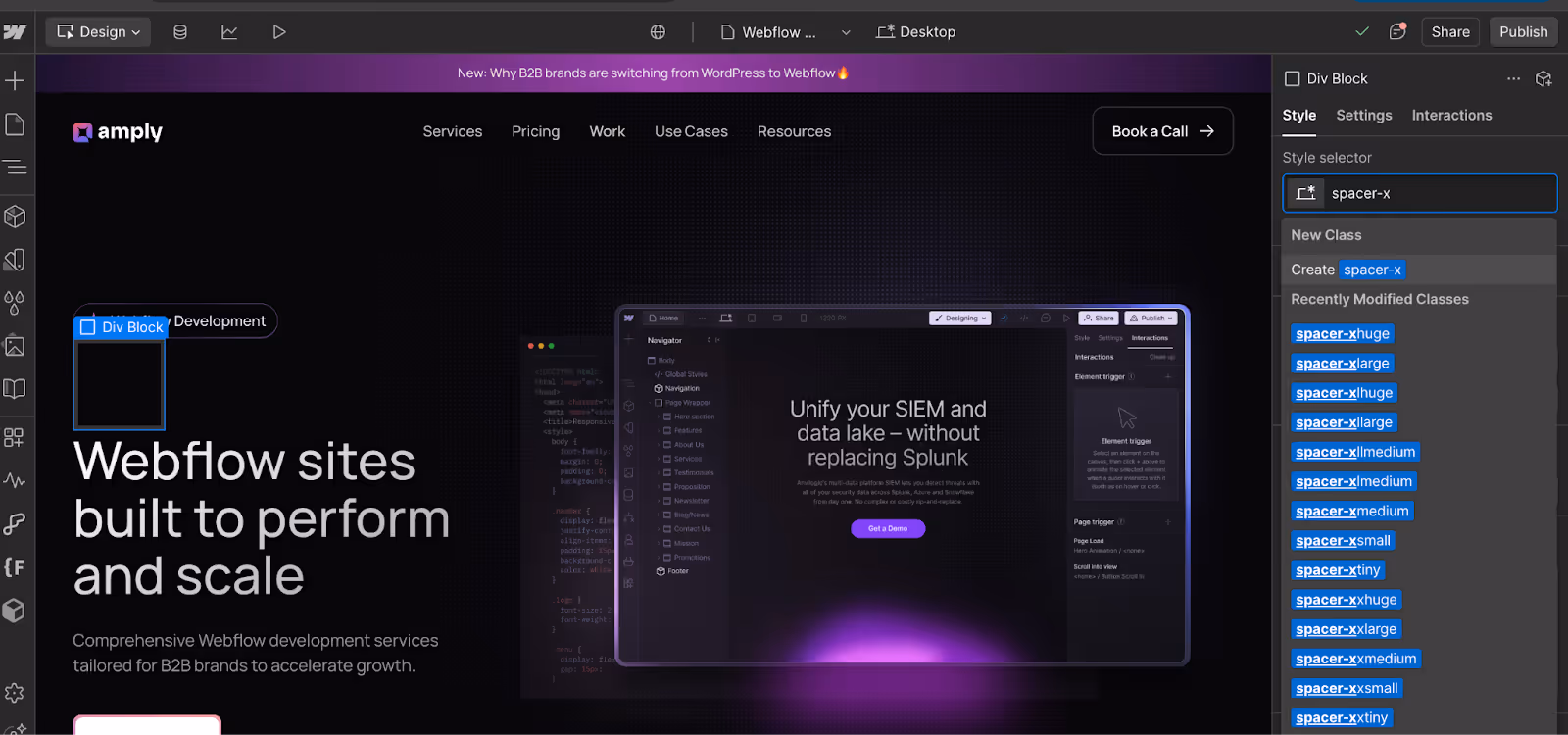The image size is (1568, 735).
Task: Select the spacer-xlmedium class
Action: point(1353,481)
